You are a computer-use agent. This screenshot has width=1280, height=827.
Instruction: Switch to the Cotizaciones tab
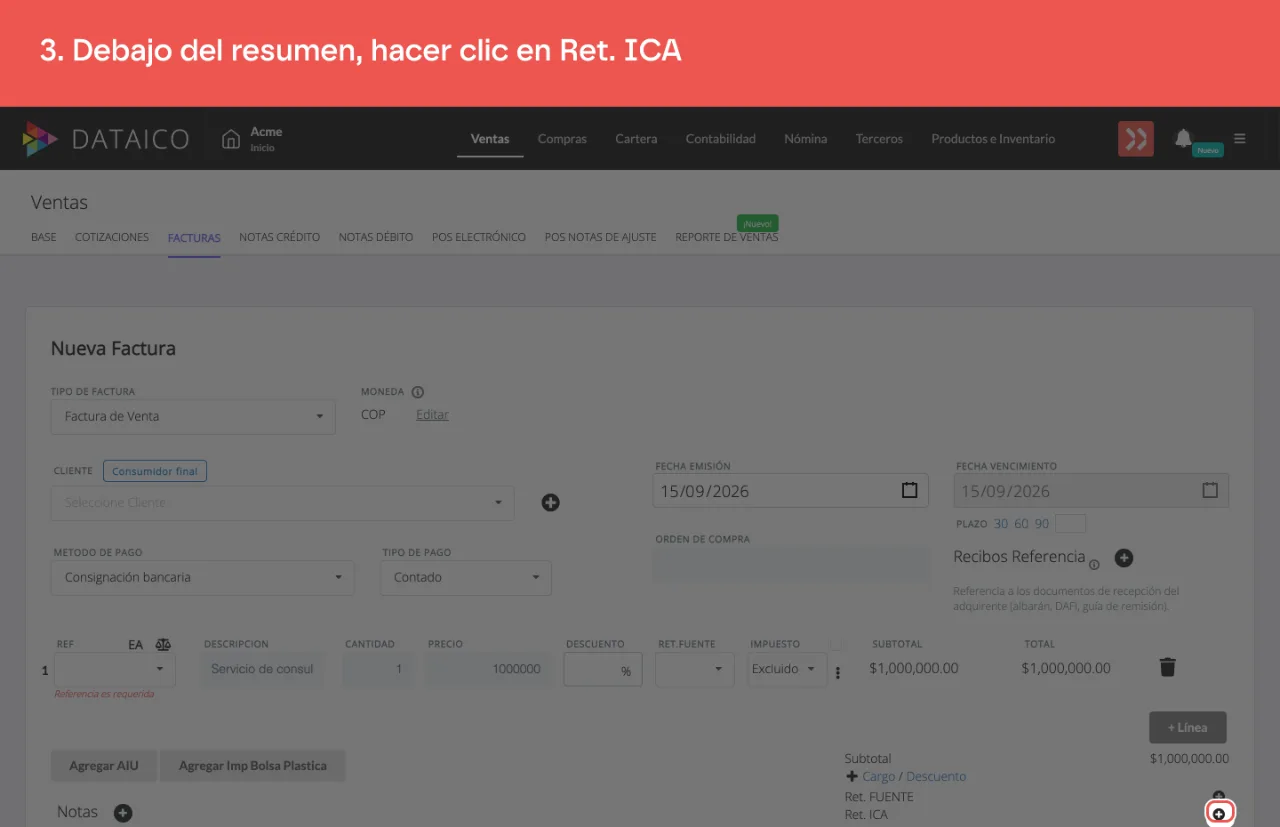tap(112, 237)
